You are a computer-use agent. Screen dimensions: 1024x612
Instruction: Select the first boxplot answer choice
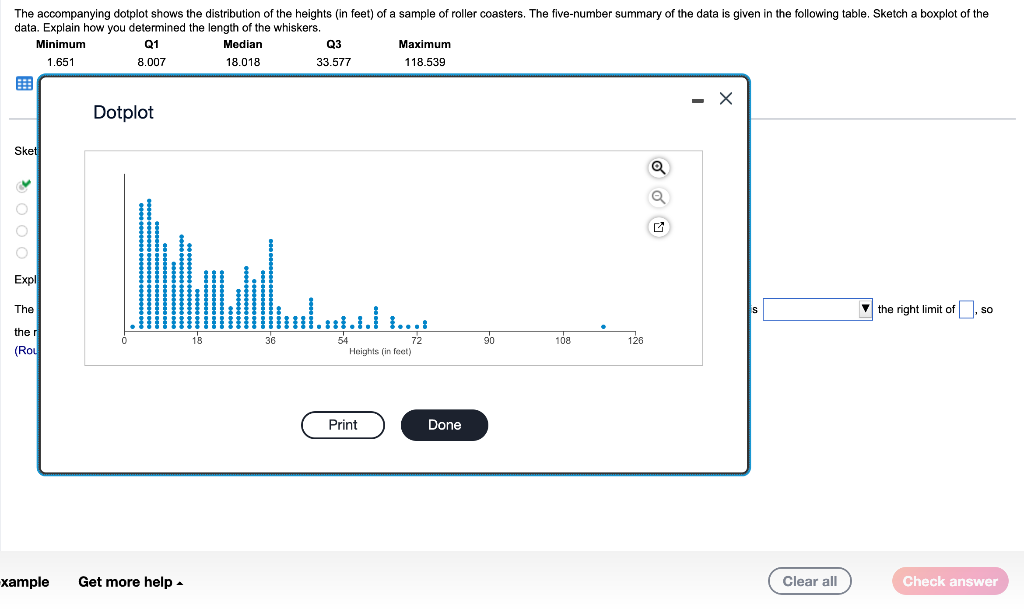(21, 184)
